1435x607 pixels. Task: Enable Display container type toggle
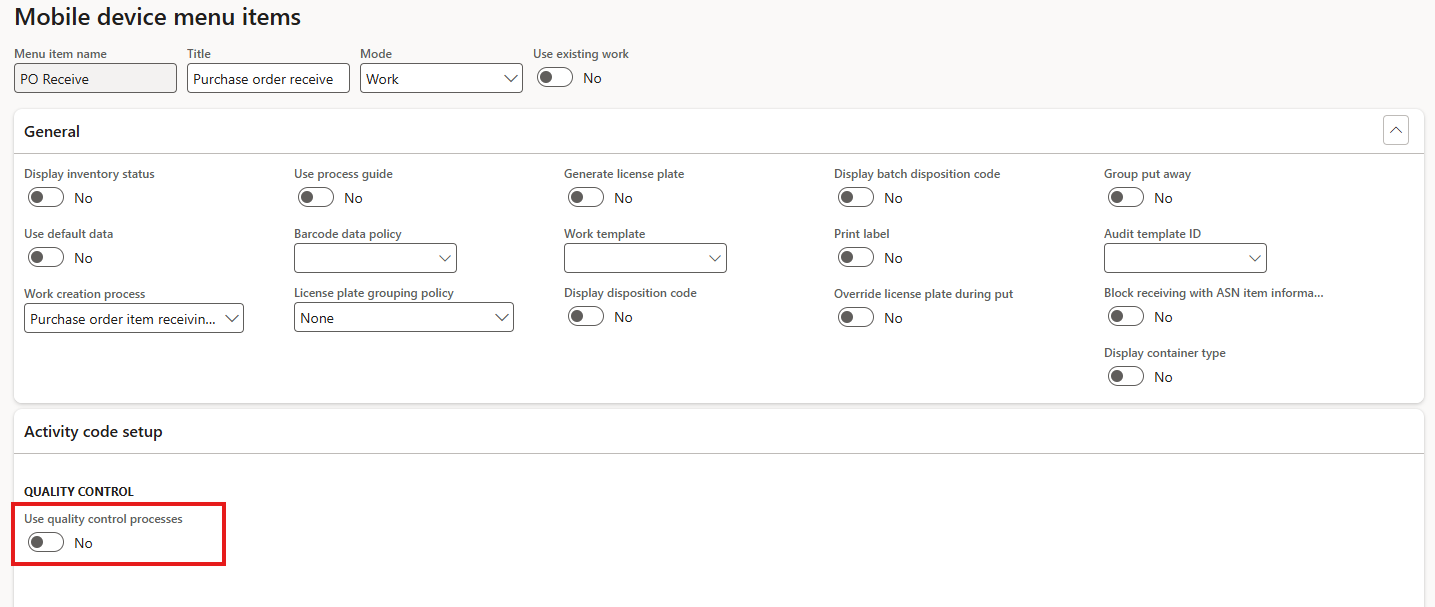click(1126, 377)
